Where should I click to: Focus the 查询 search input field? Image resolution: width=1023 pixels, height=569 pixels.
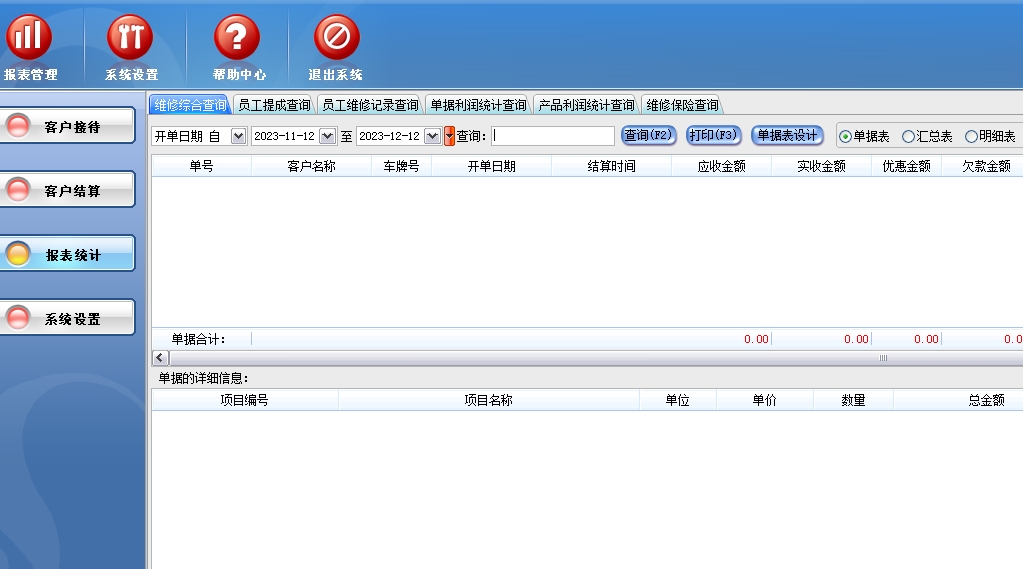point(553,136)
